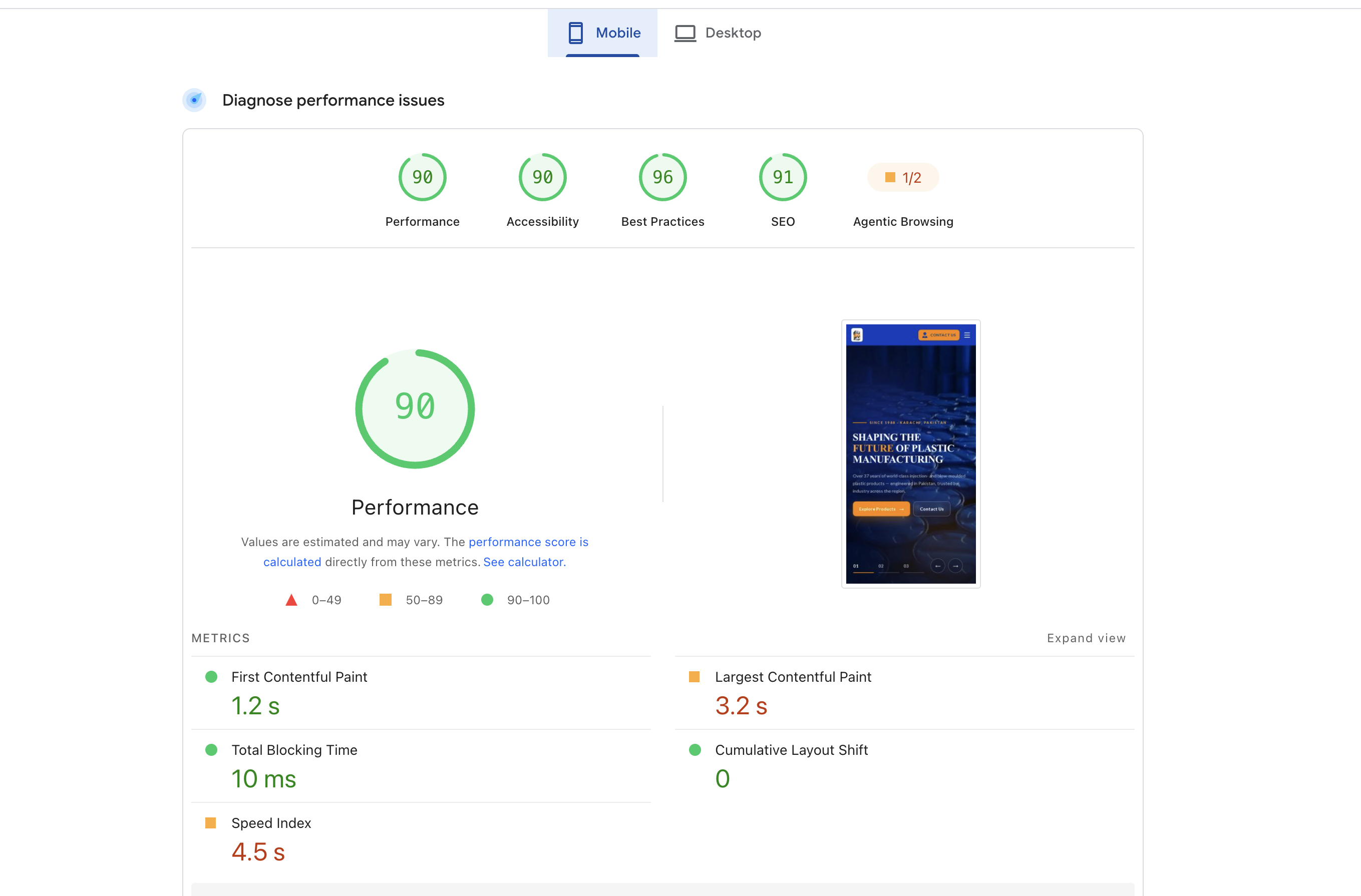Click the red triangle 0–49 legend icon
Screen dimensions: 1361x896
(291, 600)
